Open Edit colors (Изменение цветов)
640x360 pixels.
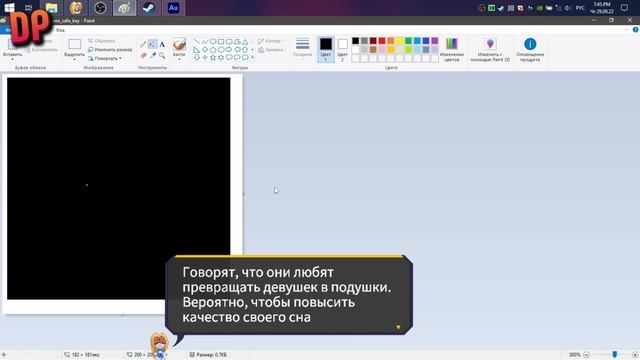451,49
